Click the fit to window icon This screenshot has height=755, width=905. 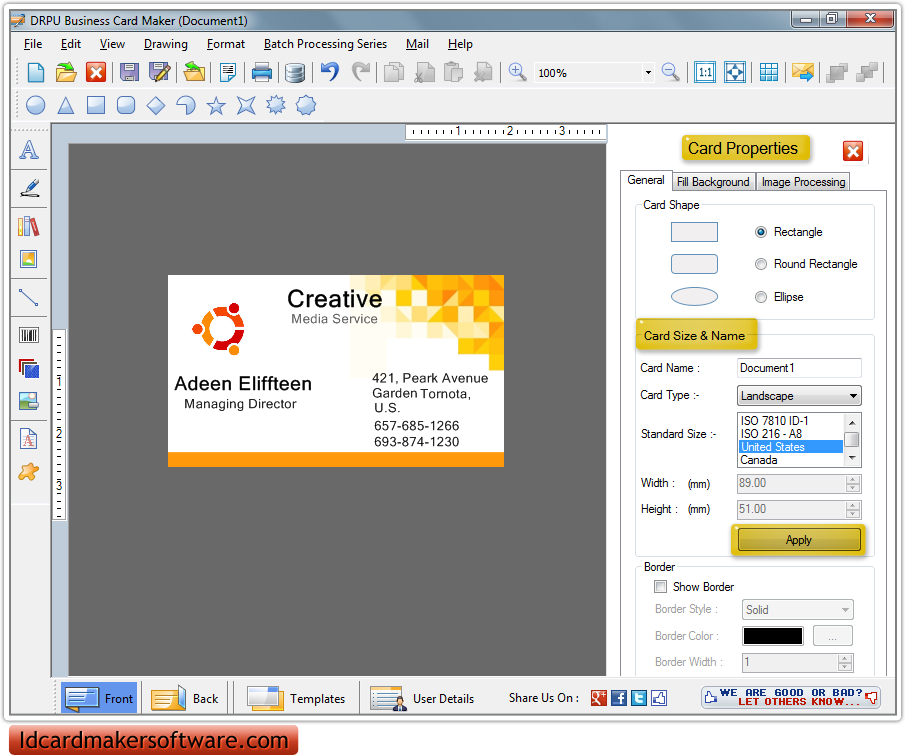735,72
